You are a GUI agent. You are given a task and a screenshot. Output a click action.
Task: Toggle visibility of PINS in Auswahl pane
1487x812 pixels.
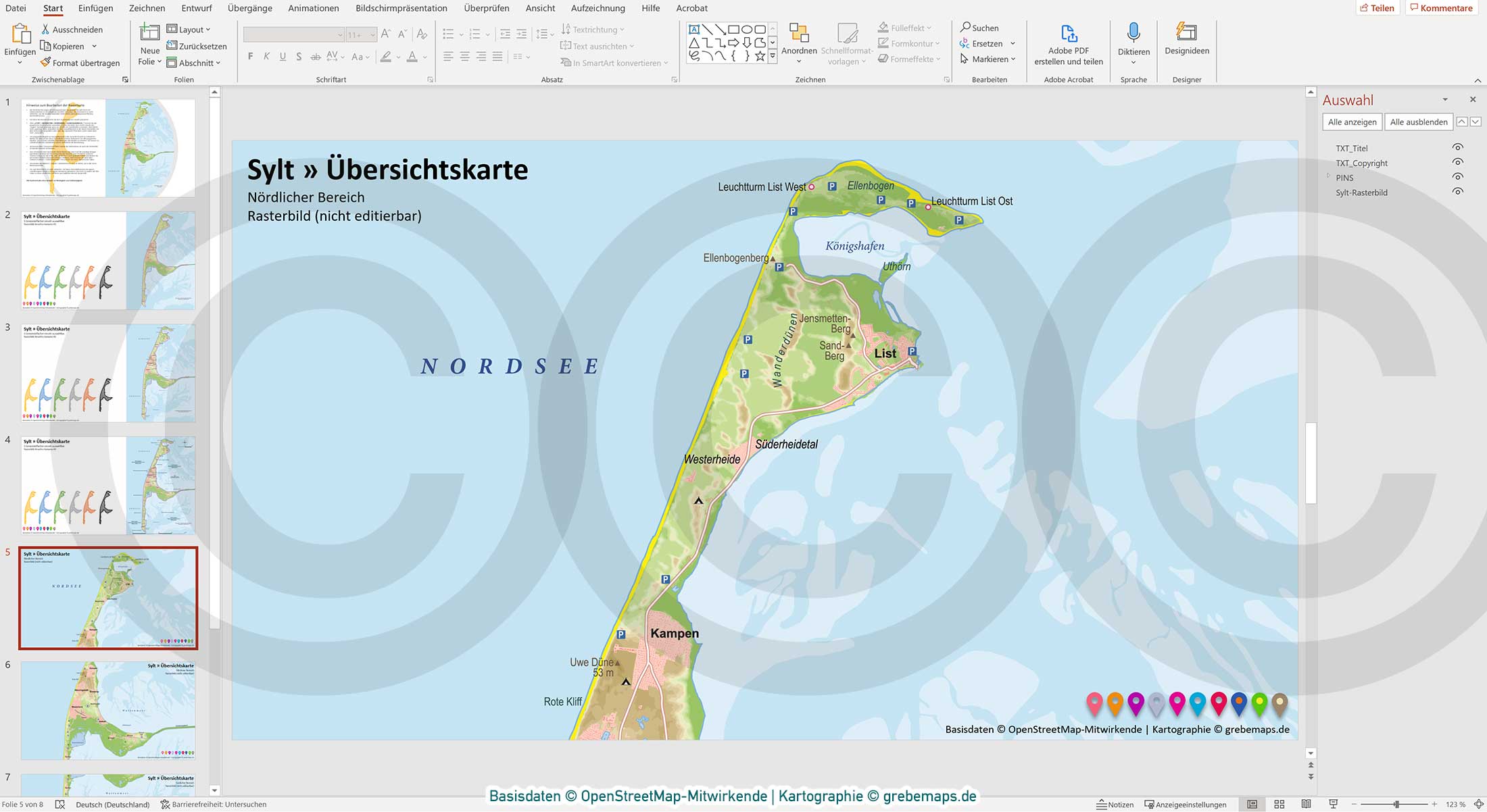1458,176
